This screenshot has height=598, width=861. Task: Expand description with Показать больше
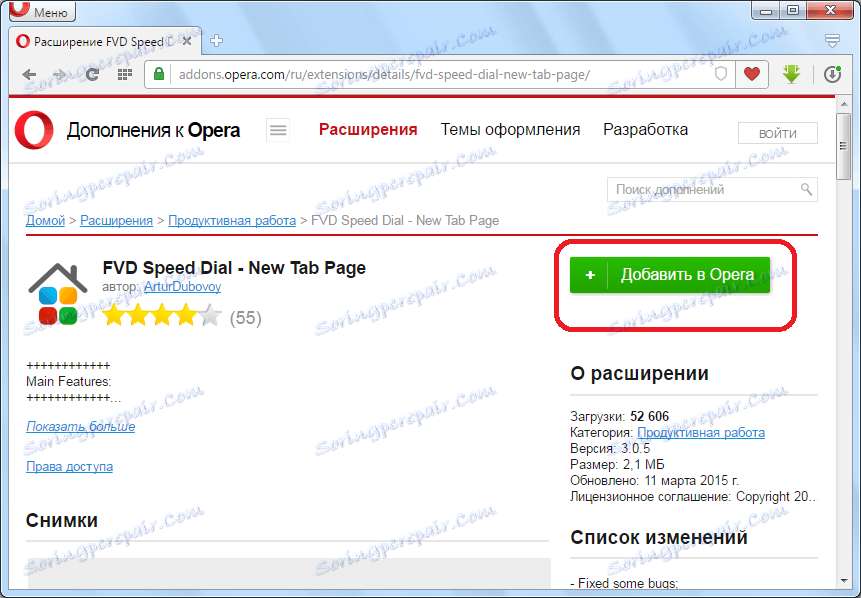pyautogui.click(x=81, y=427)
